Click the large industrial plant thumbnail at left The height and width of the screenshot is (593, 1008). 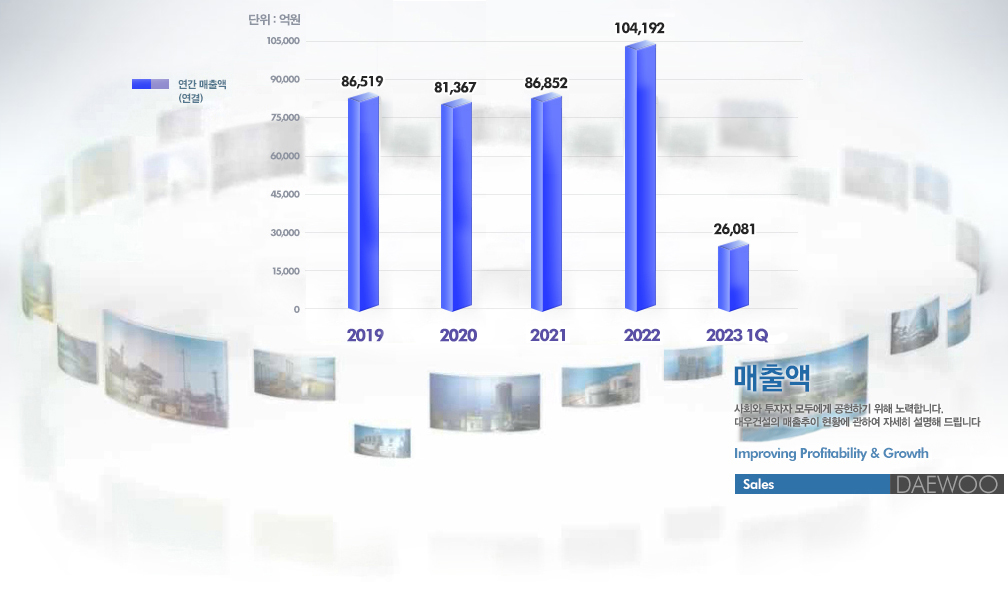coord(166,369)
